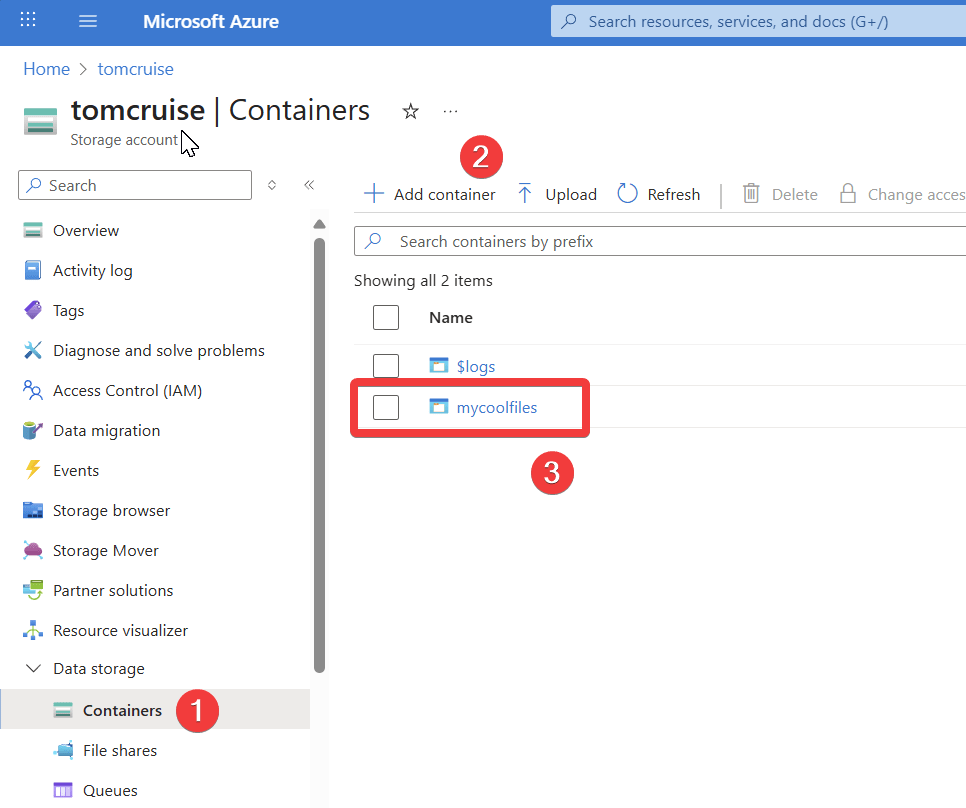Tick the $logs container checkbox
966x808 pixels.
pyautogui.click(x=386, y=366)
